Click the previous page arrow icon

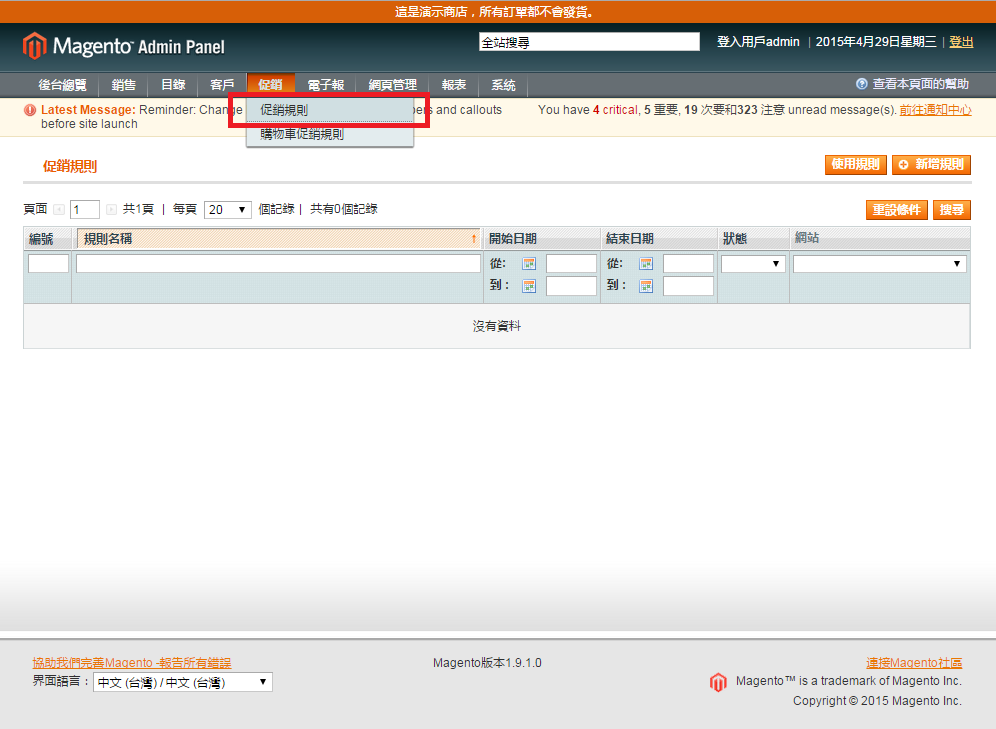pyautogui.click(x=59, y=210)
